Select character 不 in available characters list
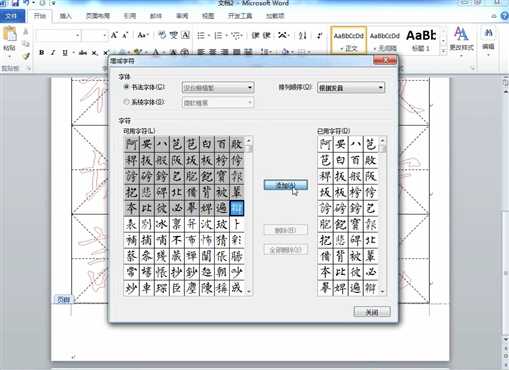This screenshot has width=509, height=370. click(x=176, y=240)
